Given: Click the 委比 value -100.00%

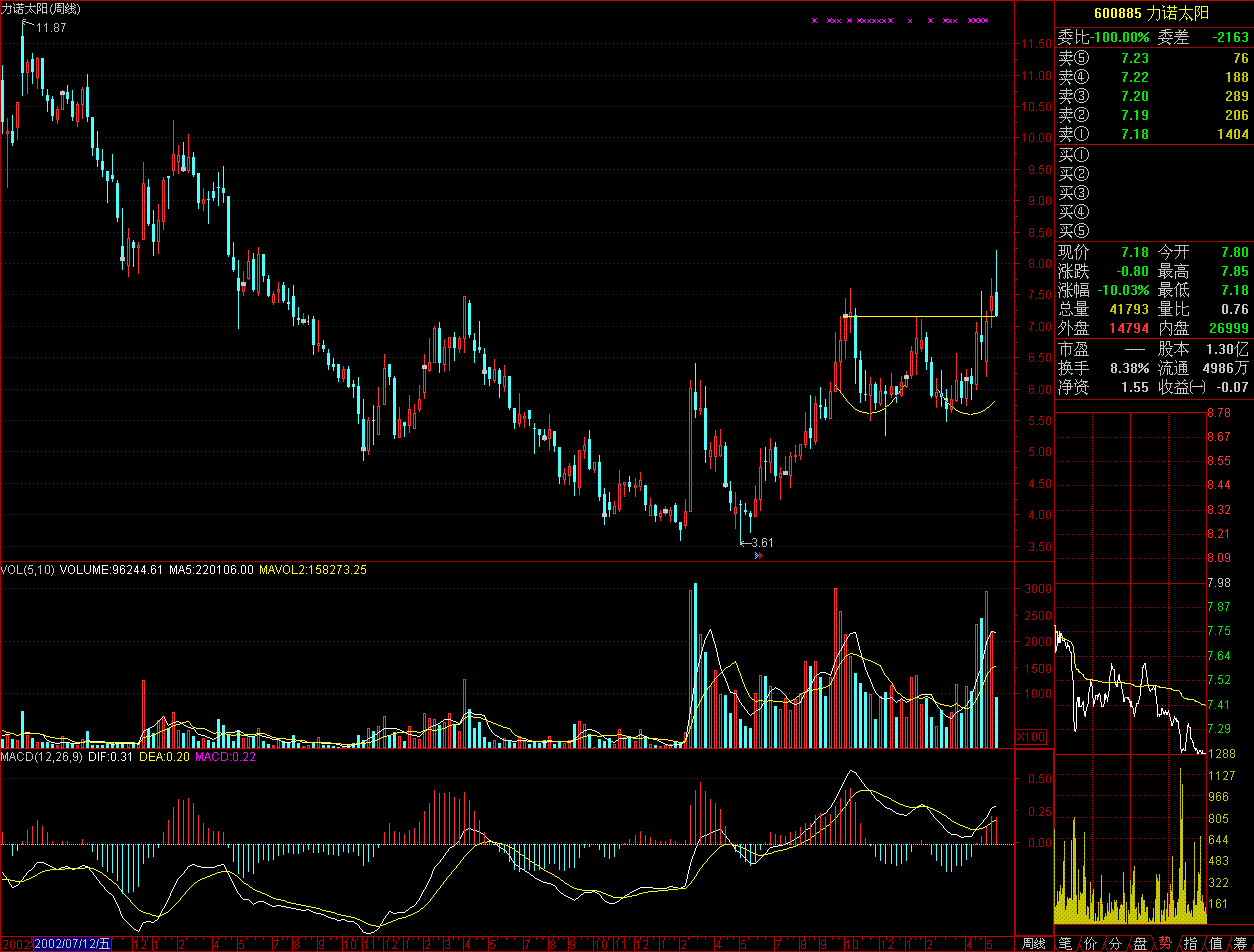Looking at the screenshot, I should (x=1120, y=38).
